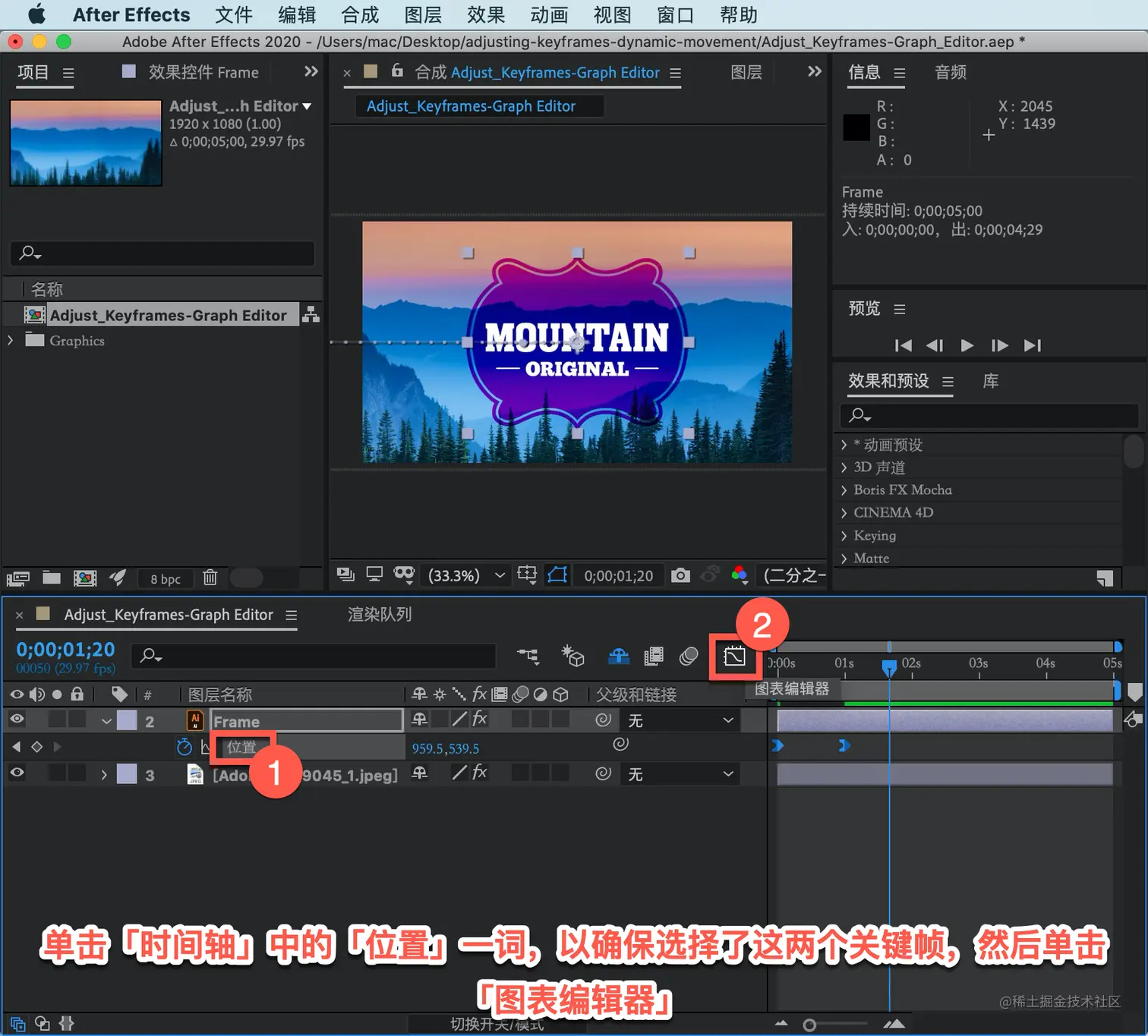
Task: Toggle the Draft 3D icon in the timeline
Action: click(x=572, y=656)
